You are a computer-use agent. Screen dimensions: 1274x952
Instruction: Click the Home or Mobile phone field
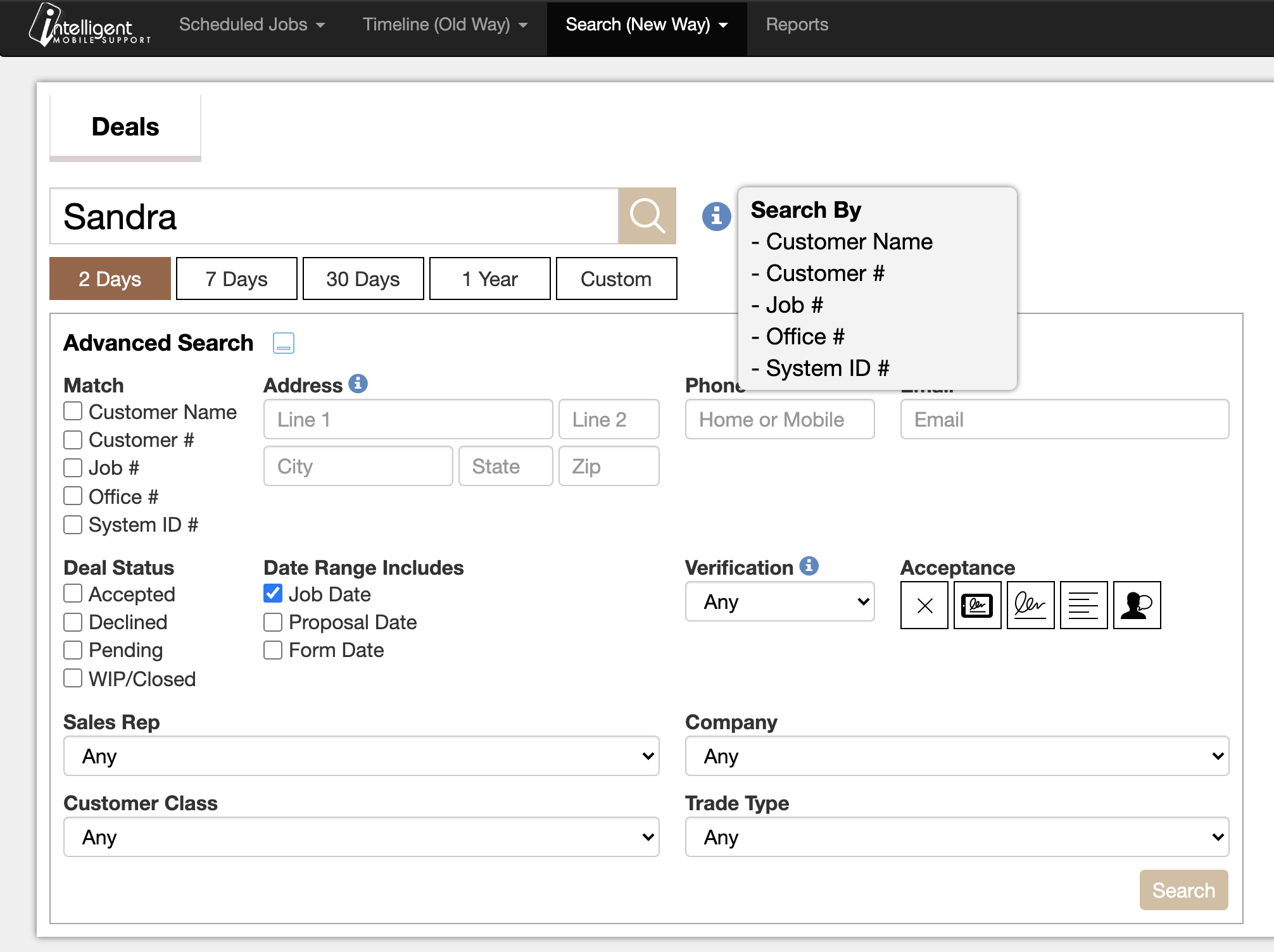pyautogui.click(x=780, y=419)
